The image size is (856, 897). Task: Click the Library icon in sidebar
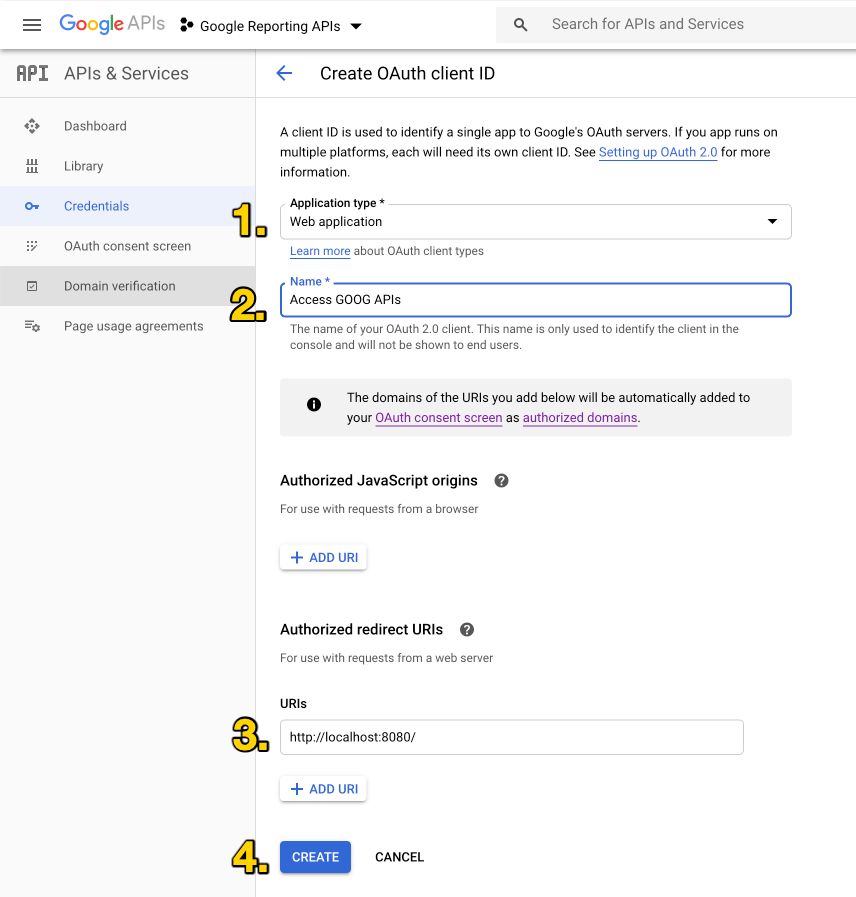tap(32, 166)
